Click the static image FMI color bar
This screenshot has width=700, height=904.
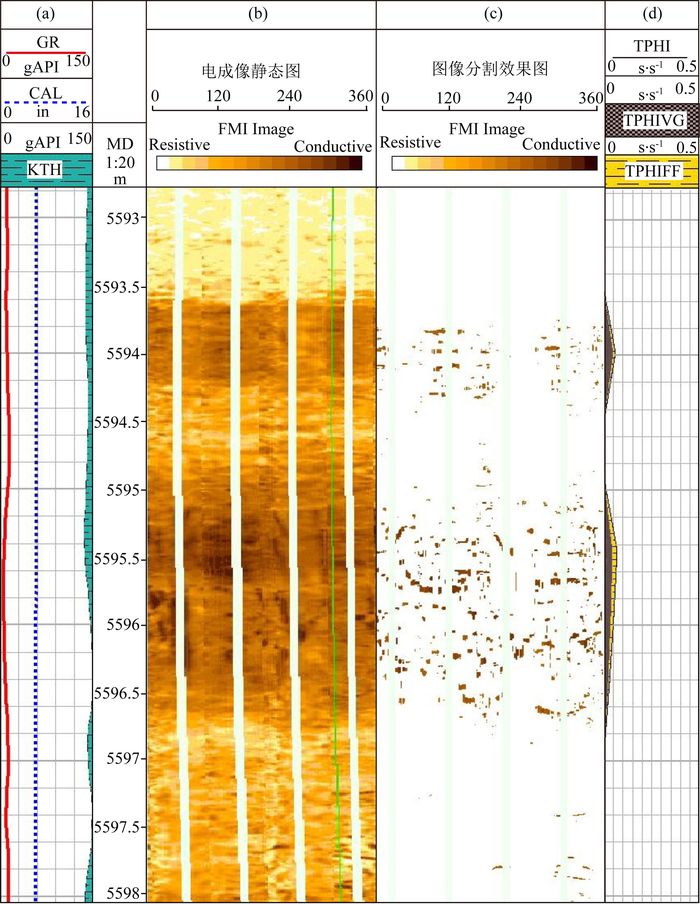(260, 163)
